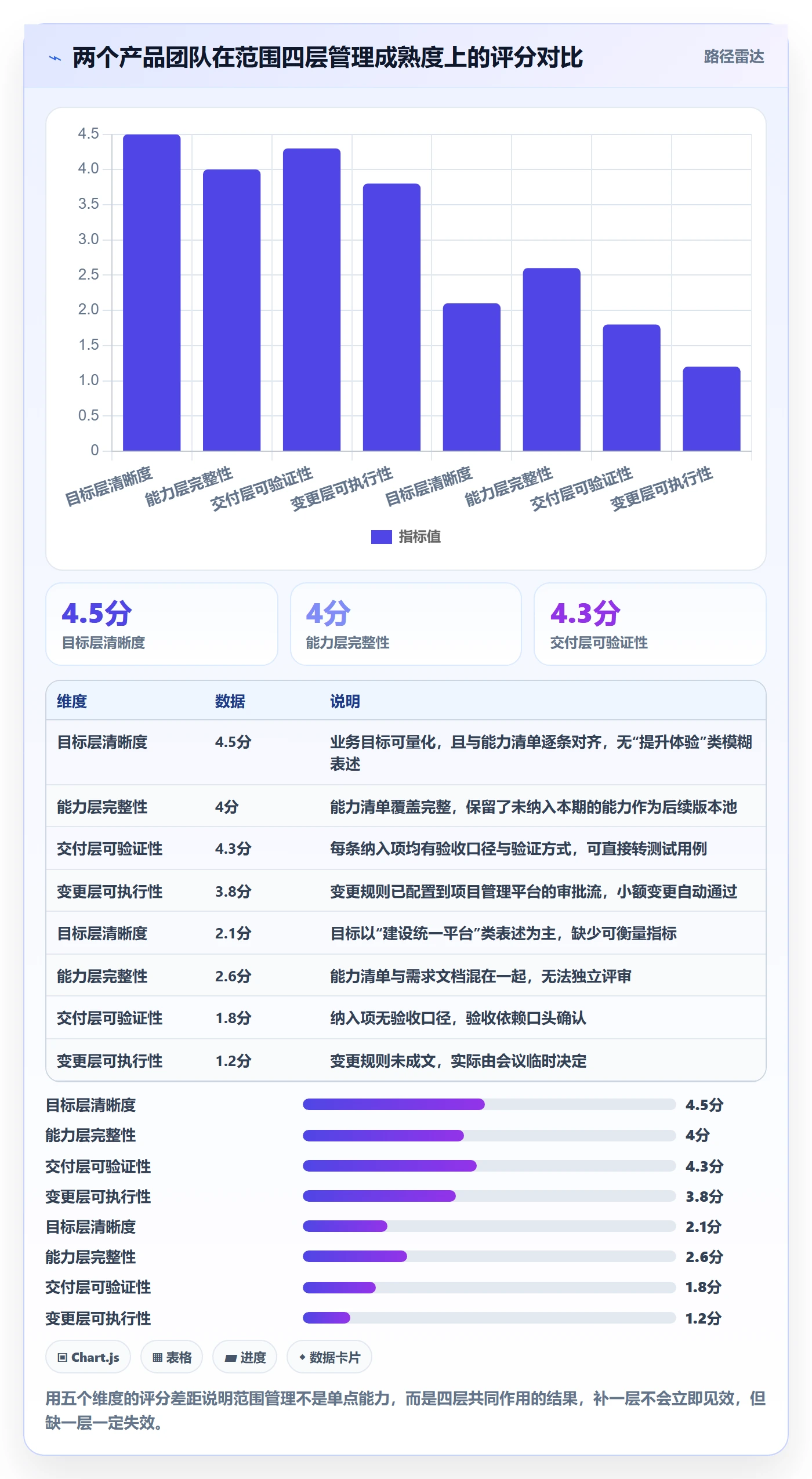The height and width of the screenshot is (1479, 812).
Task: Click the 维度 table column header
Action: pos(72,701)
